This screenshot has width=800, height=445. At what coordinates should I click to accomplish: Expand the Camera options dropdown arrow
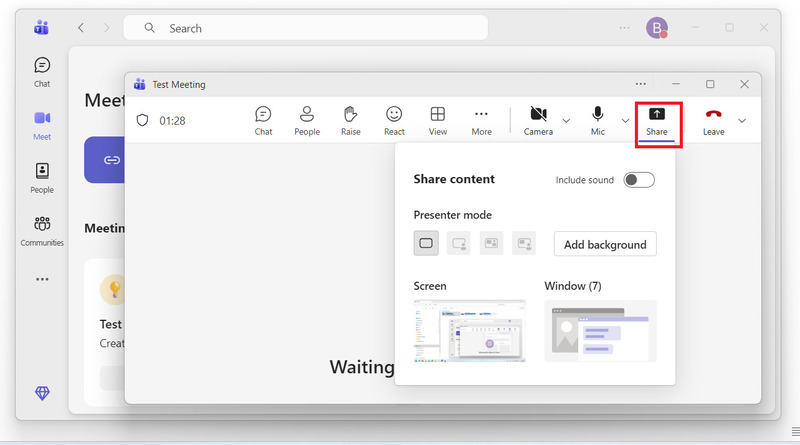[566, 121]
